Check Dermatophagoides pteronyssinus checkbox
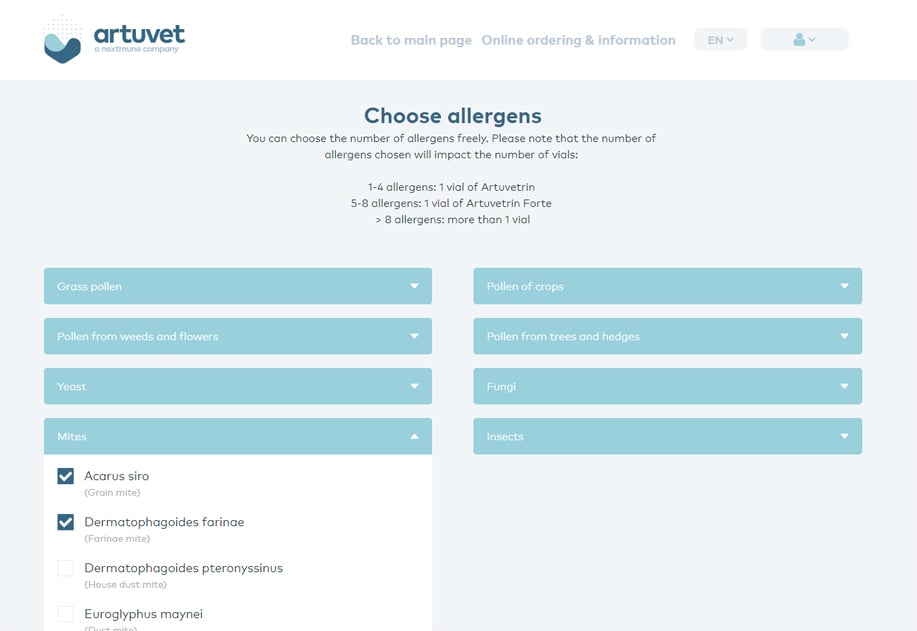 [66, 568]
